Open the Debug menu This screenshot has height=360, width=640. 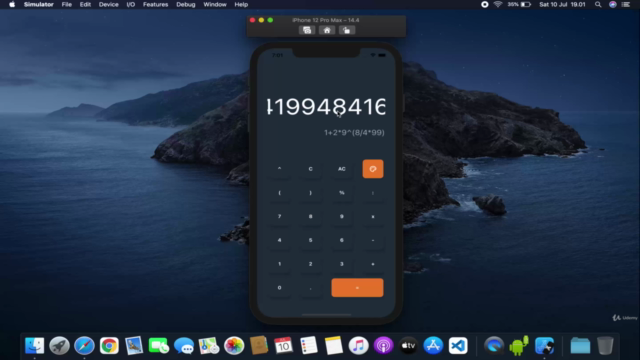[x=186, y=4]
